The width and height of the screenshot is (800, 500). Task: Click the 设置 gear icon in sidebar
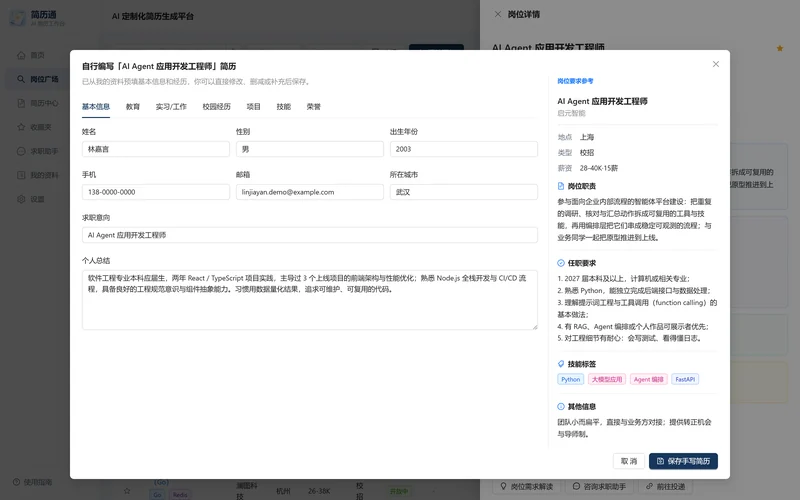pyautogui.click(x=21, y=199)
